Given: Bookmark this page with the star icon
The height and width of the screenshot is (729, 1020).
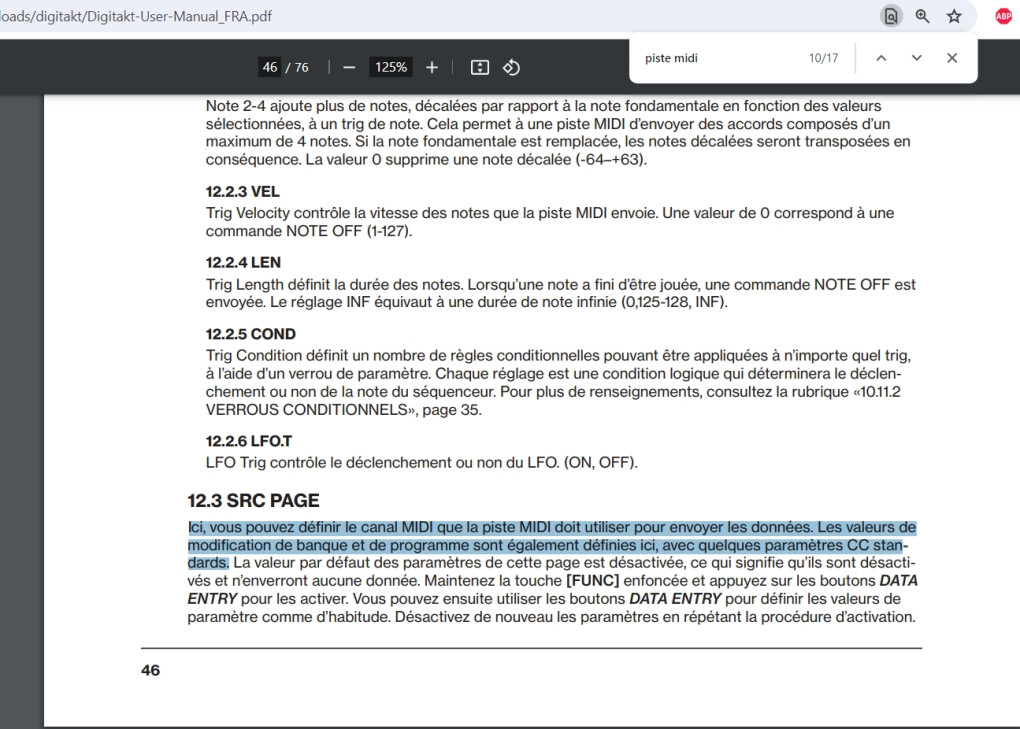Looking at the screenshot, I should point(954,16).
